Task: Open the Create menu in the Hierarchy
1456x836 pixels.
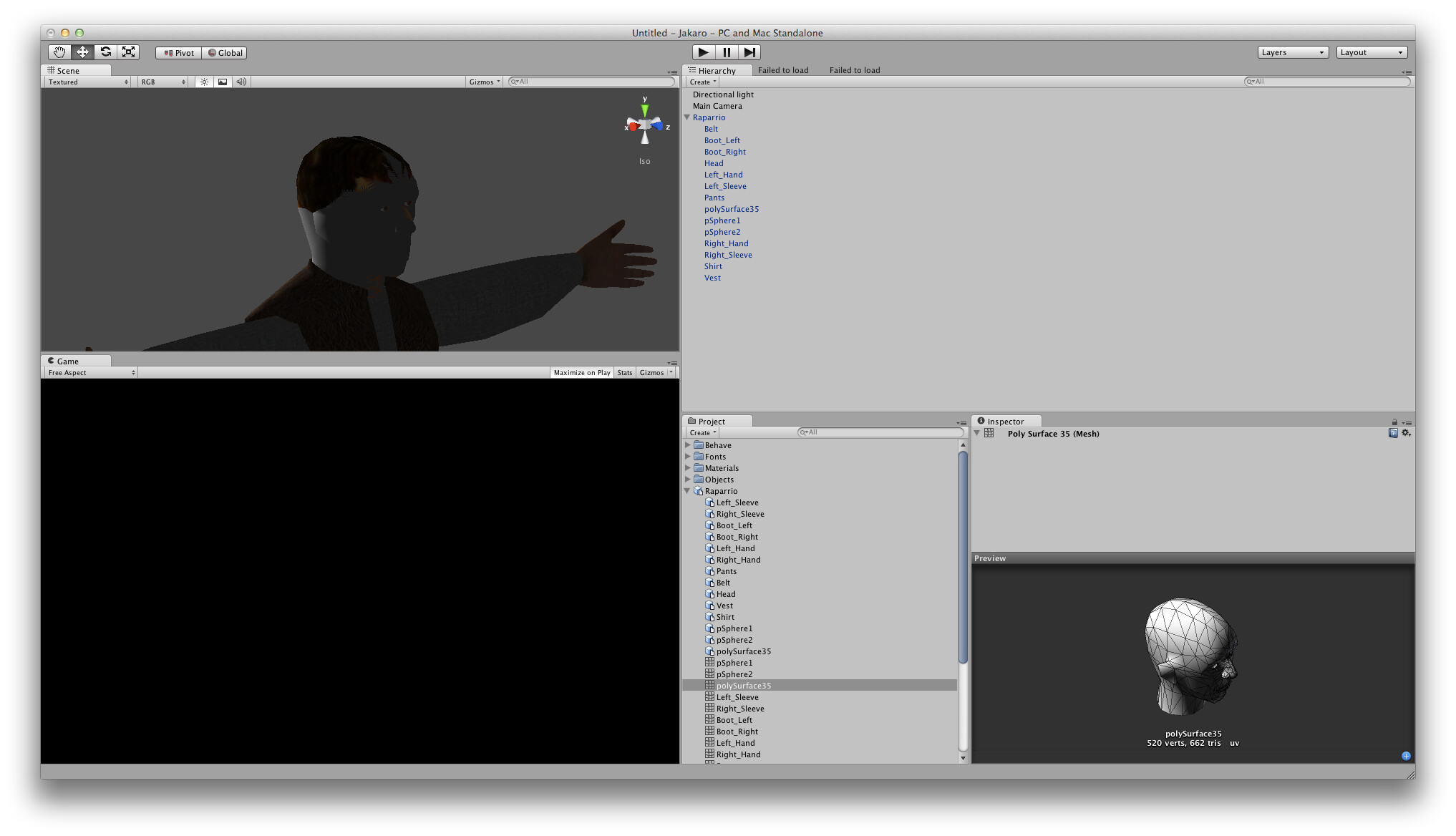Action: (x=702, y=82)
